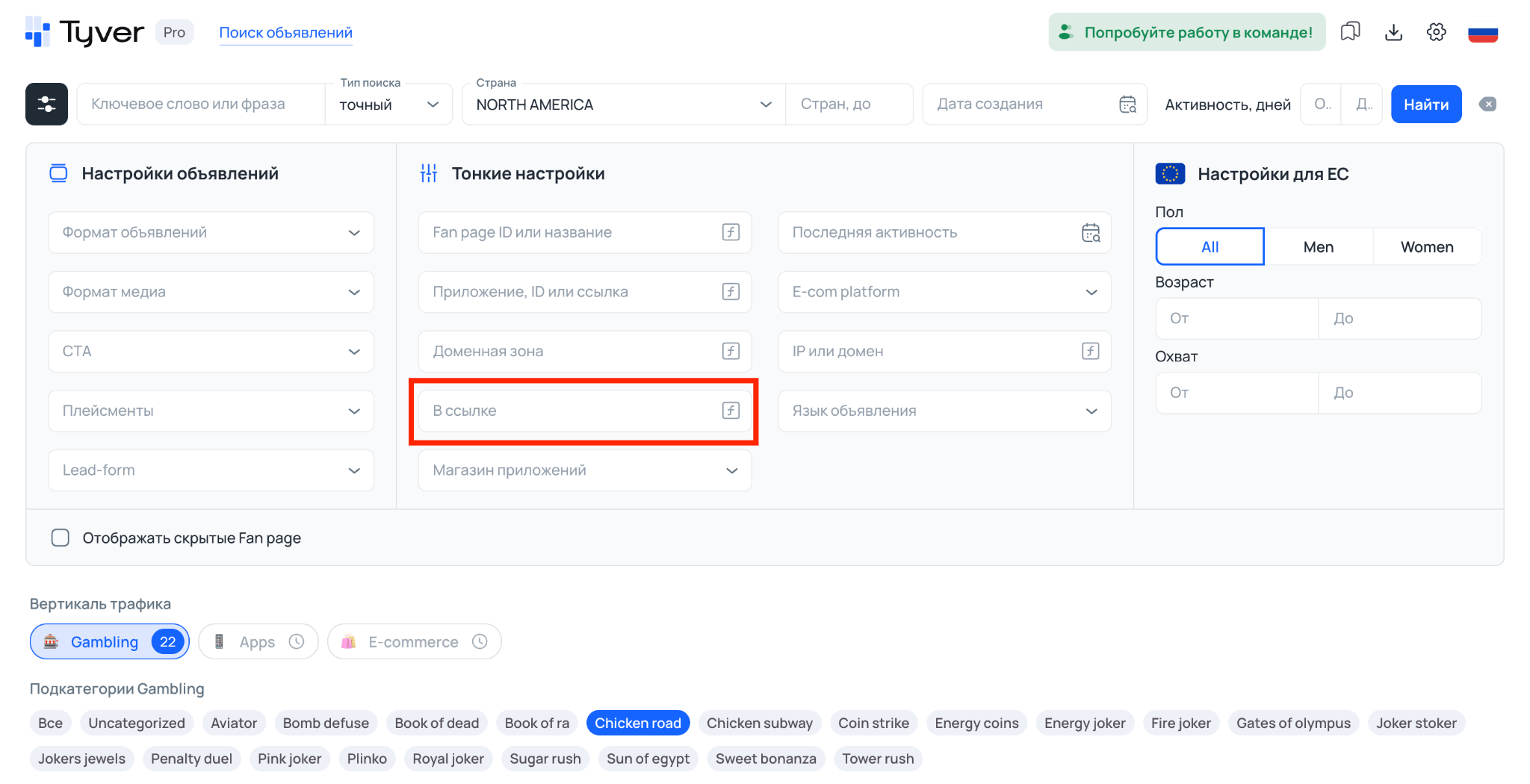Expand Плейсменты dropdown
Screen dimensions: 1530x784
point(211,411)
